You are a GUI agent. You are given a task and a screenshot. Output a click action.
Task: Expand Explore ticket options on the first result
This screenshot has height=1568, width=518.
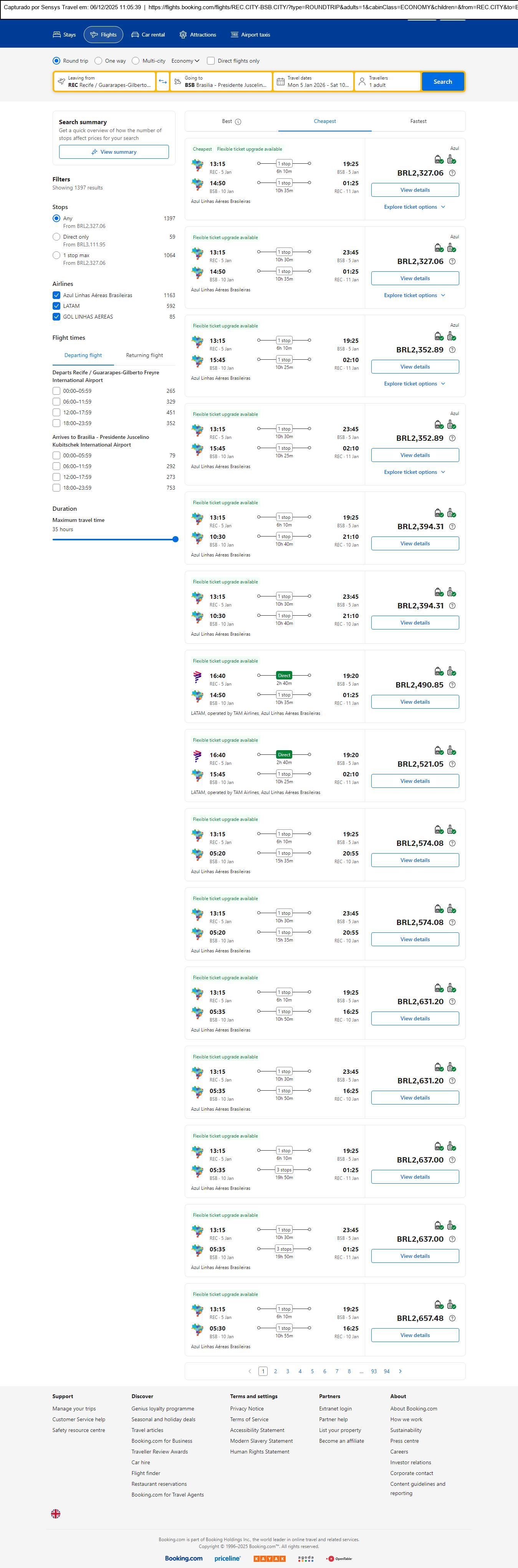(x=415, y=207)
